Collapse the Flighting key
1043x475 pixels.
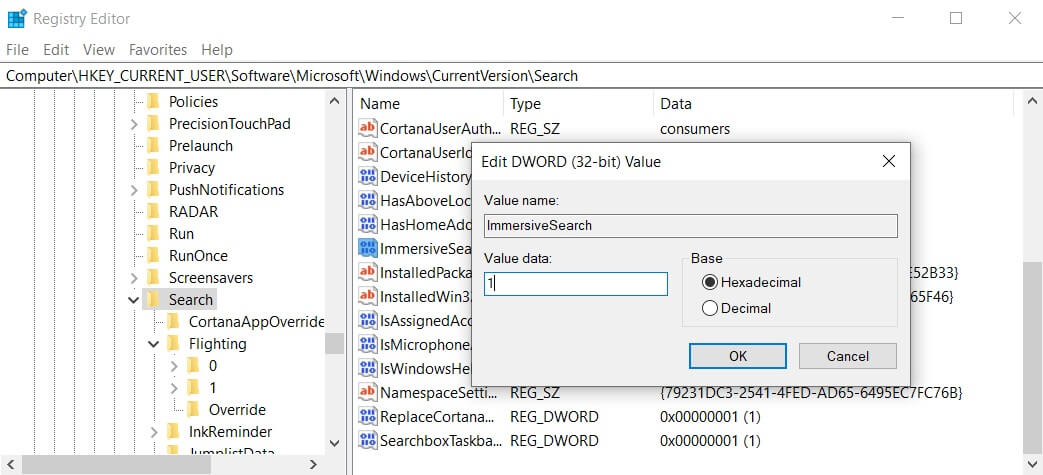coord(154,344)
